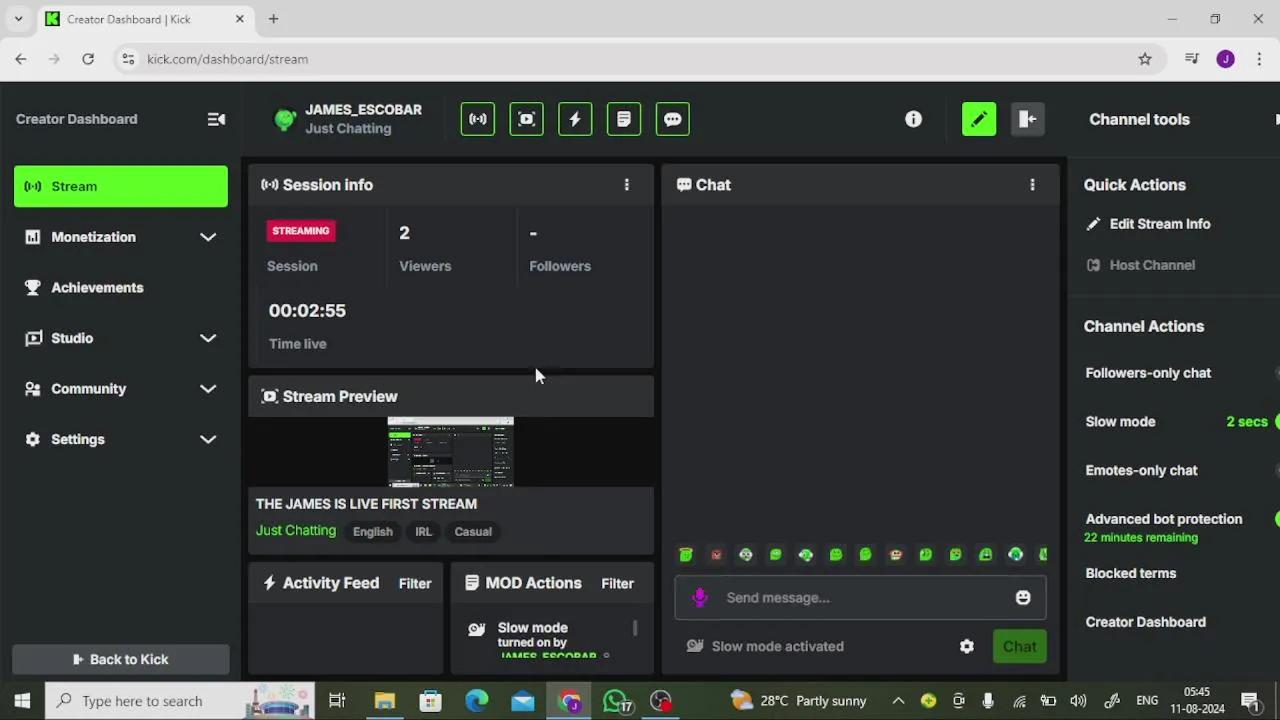The image size is (1280, 720).
Task: Open File Explorer from the taskbar
Action: click(384, 701)
